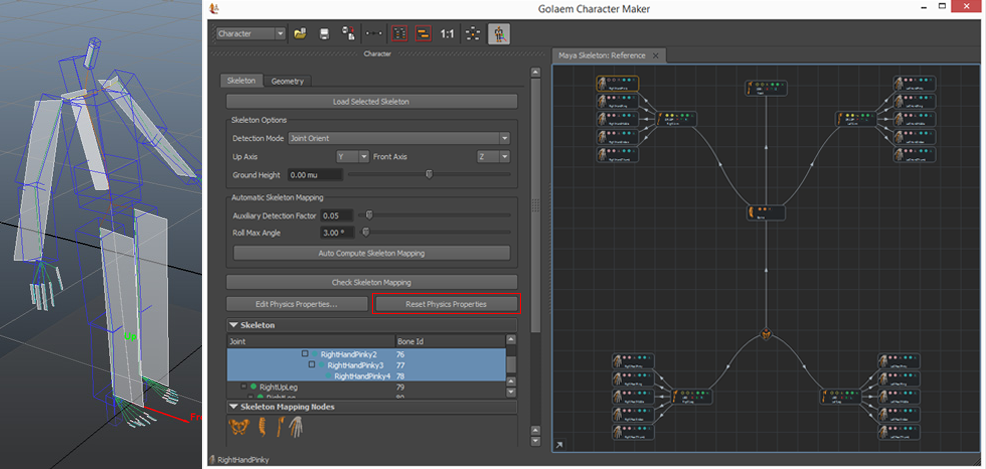Click the Ground Height slider handle
This screenshot has height=469, width=986.
click(429, 174)
